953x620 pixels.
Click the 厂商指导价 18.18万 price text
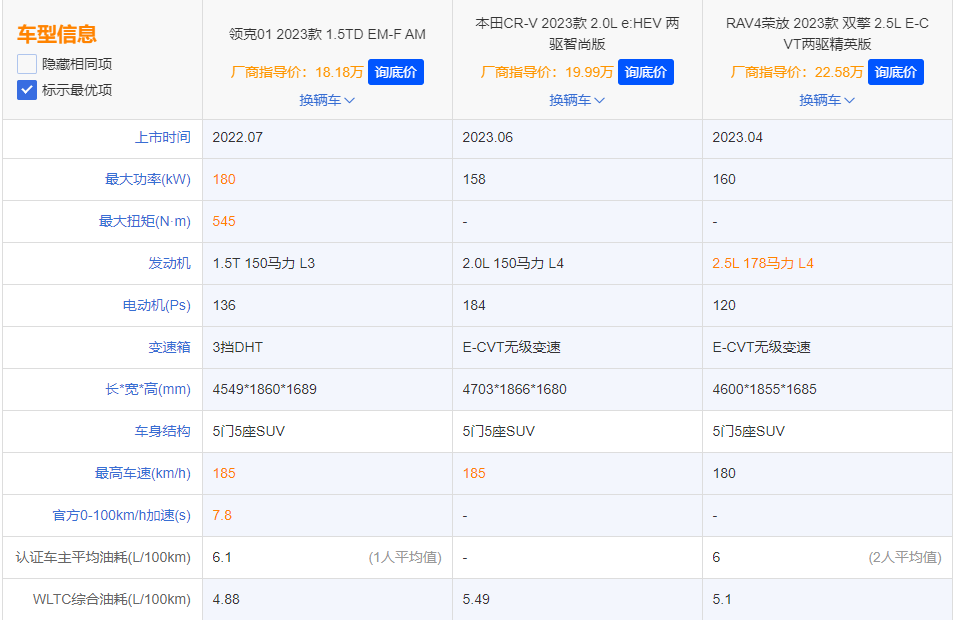[298, 72]
